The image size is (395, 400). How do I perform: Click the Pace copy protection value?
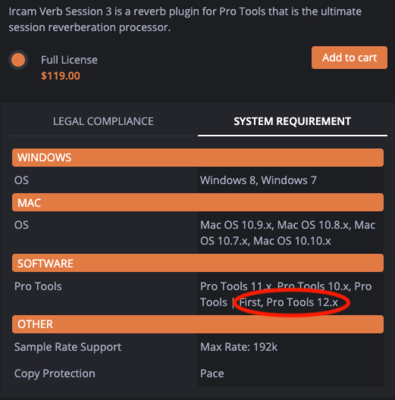(212, 373)
